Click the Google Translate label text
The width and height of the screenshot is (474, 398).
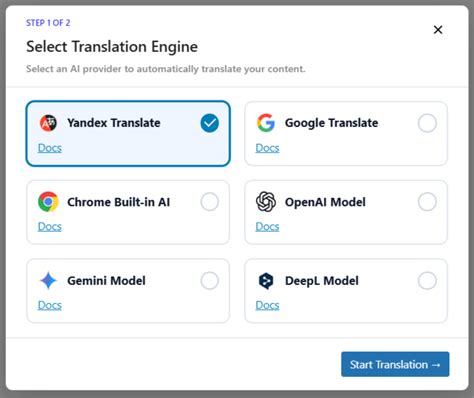[x=331, y=123]
